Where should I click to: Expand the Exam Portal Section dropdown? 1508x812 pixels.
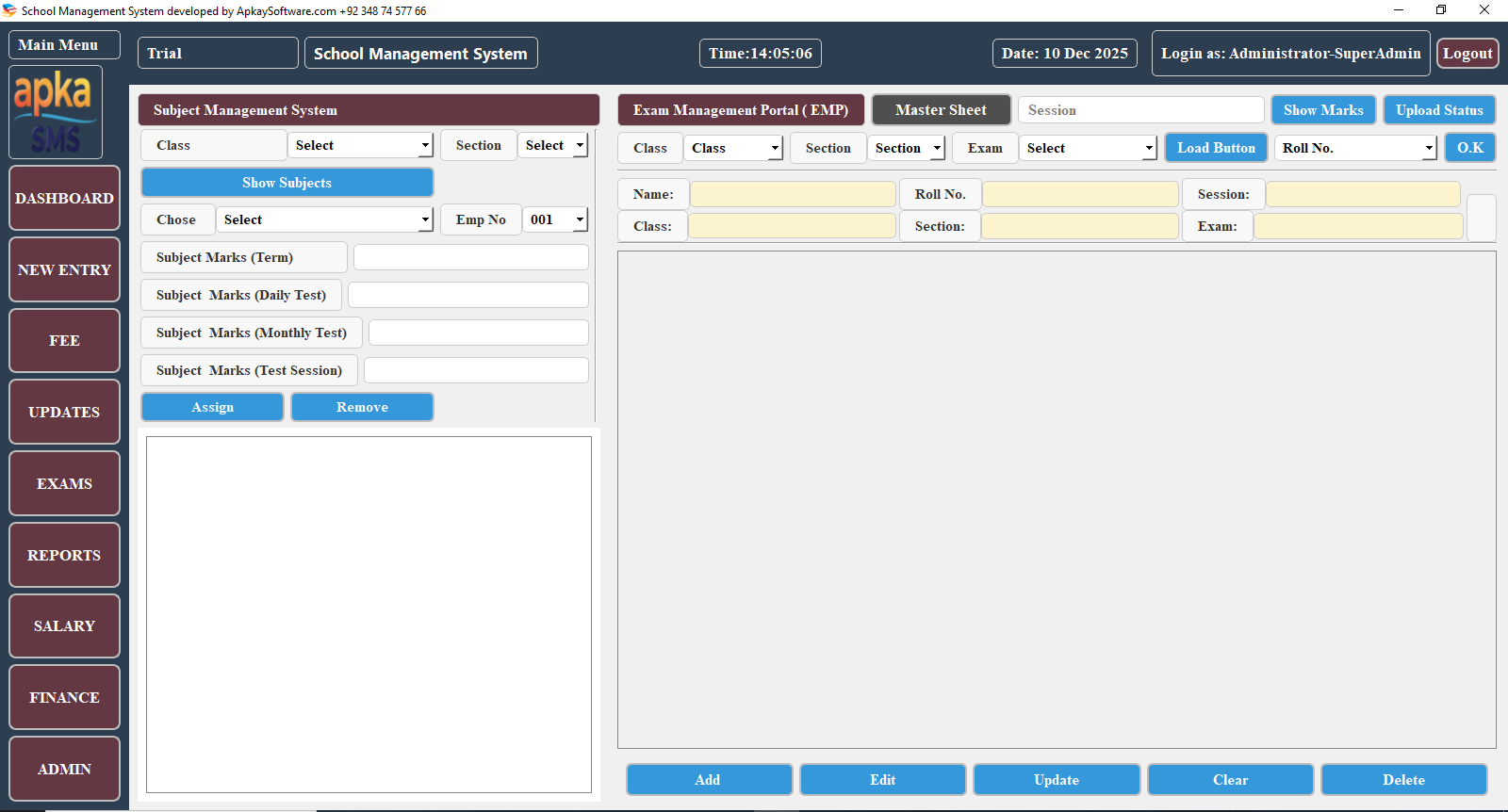[x=906, y=148]
